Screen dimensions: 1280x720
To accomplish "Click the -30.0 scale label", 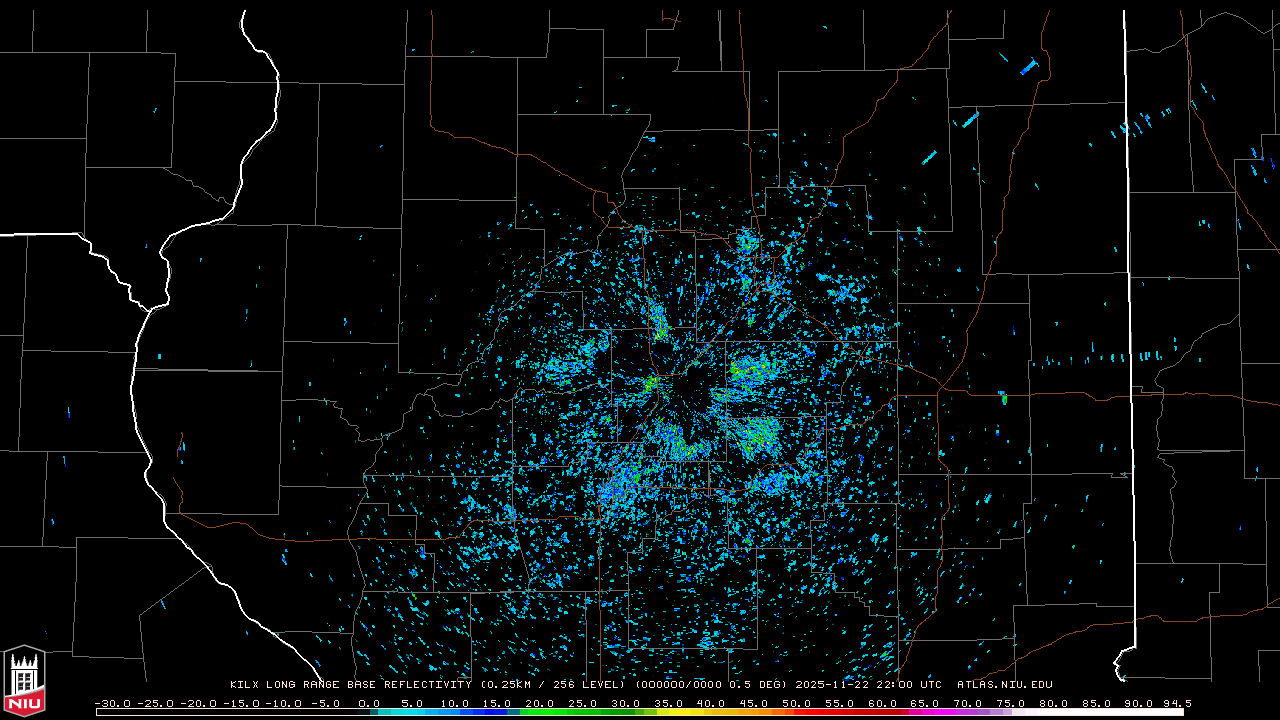I will click(x=113, y=704).
